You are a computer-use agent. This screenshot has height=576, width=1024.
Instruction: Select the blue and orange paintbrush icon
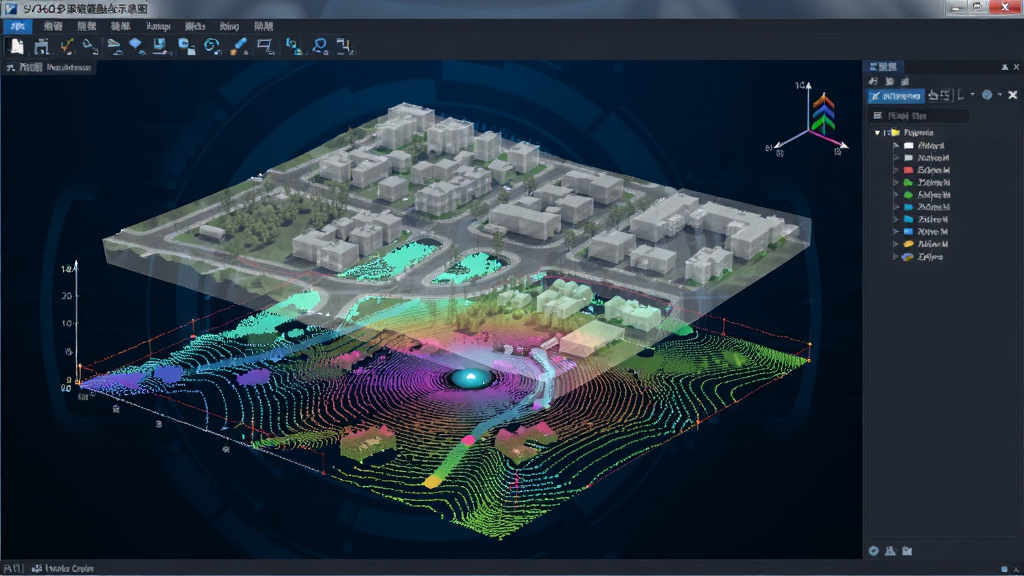click(x=239, y=46)
